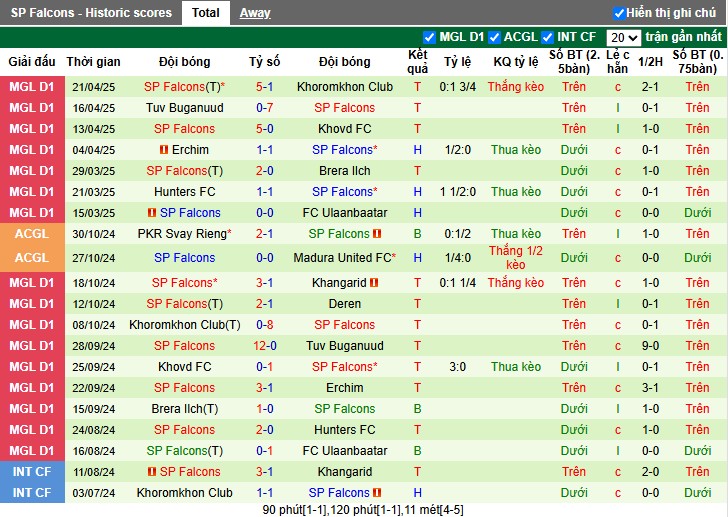Open Madura United FC team link

tap(342, 258)
